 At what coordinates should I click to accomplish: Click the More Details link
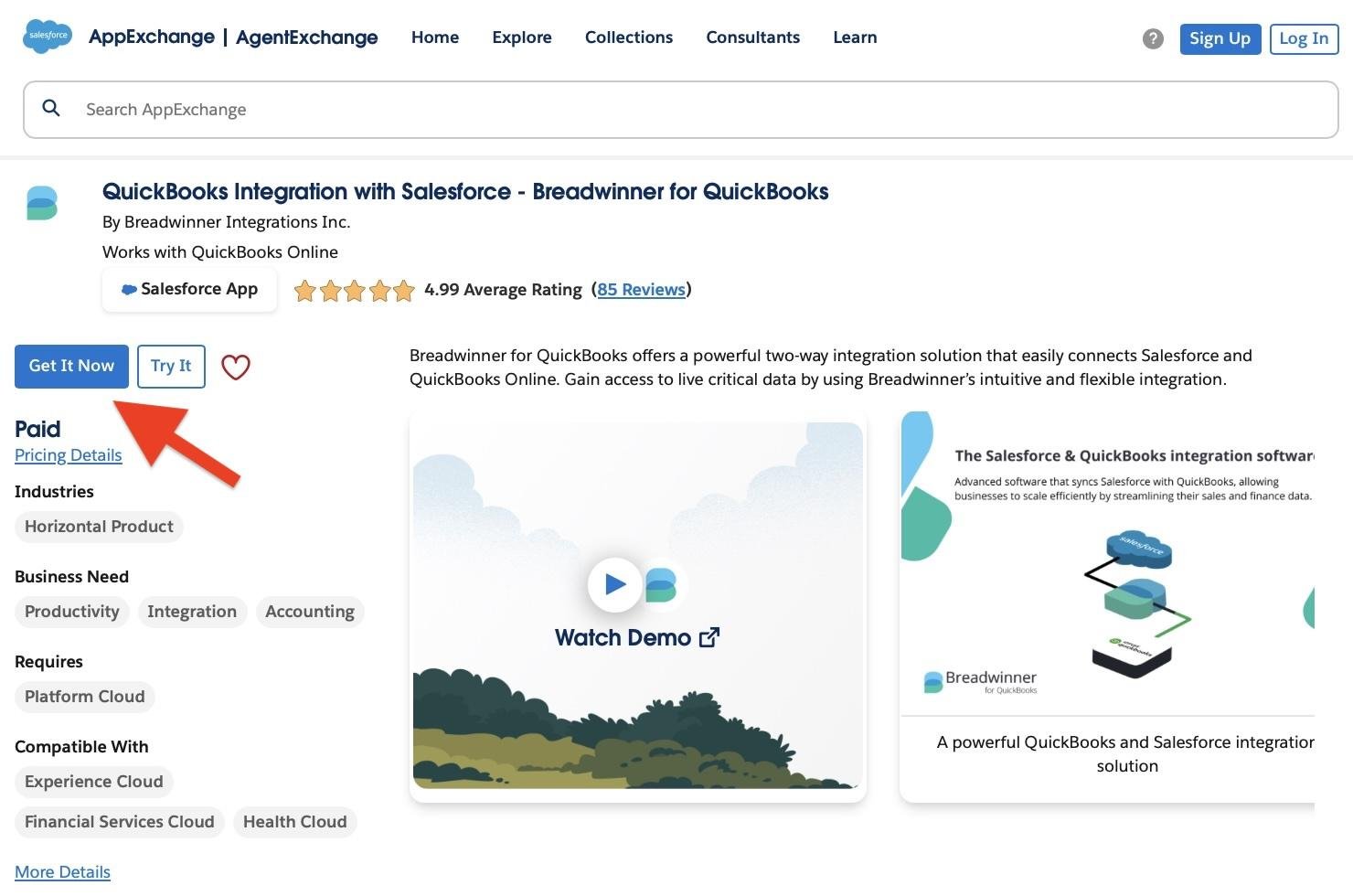62,871
